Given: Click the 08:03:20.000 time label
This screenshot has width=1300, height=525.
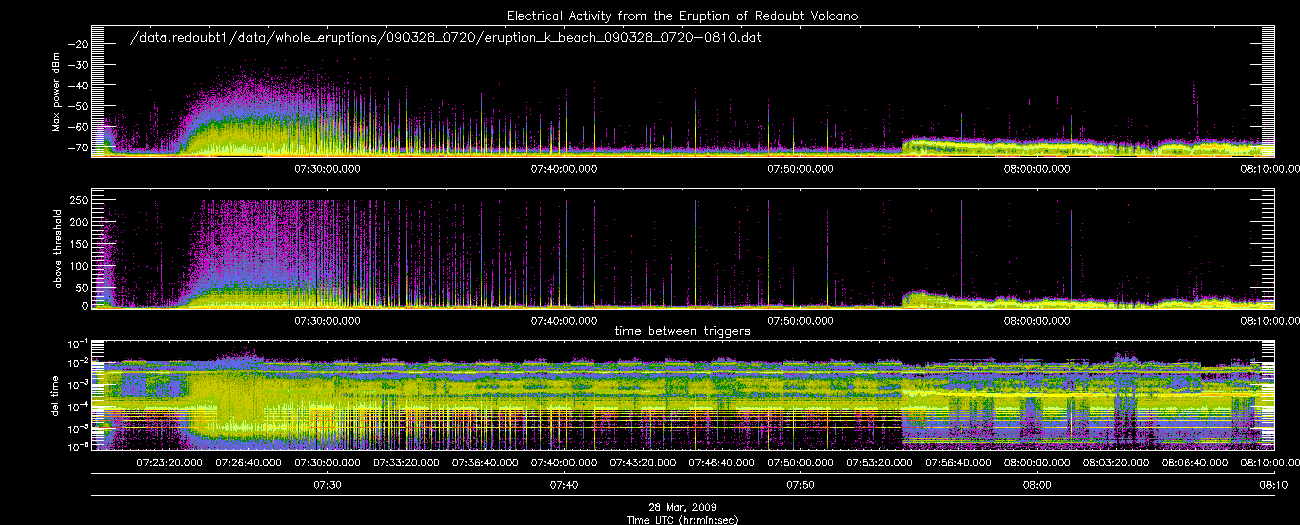Looking at the screenshot, I should tap(1115, 463).
